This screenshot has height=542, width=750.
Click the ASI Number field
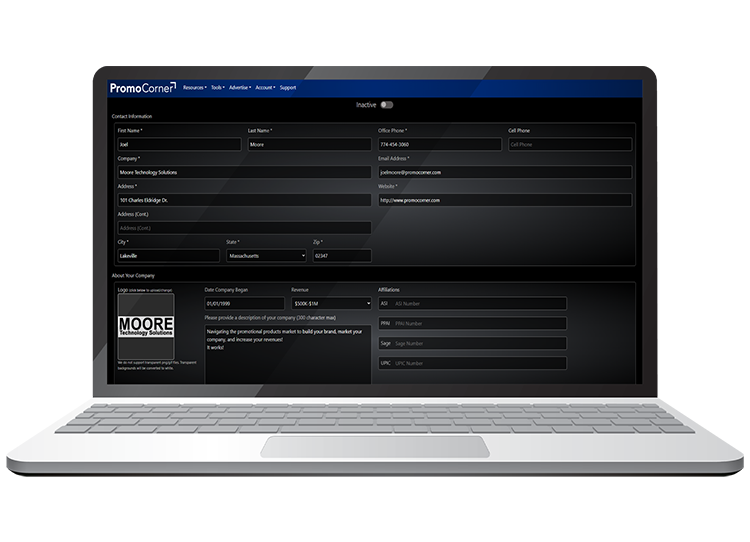coord(479,303)
